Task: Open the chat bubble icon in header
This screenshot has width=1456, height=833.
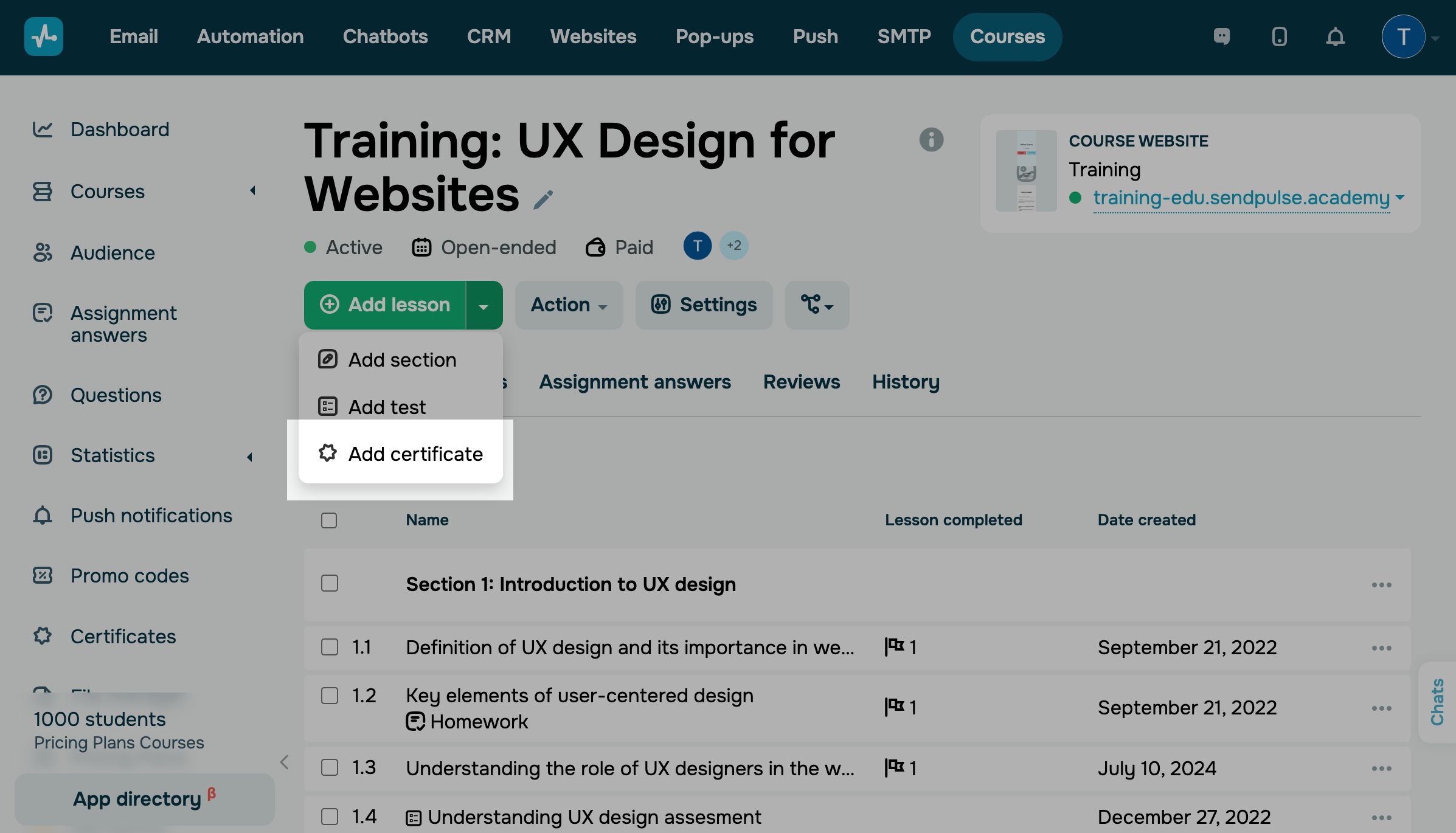Action: [x=1221, y=36]
